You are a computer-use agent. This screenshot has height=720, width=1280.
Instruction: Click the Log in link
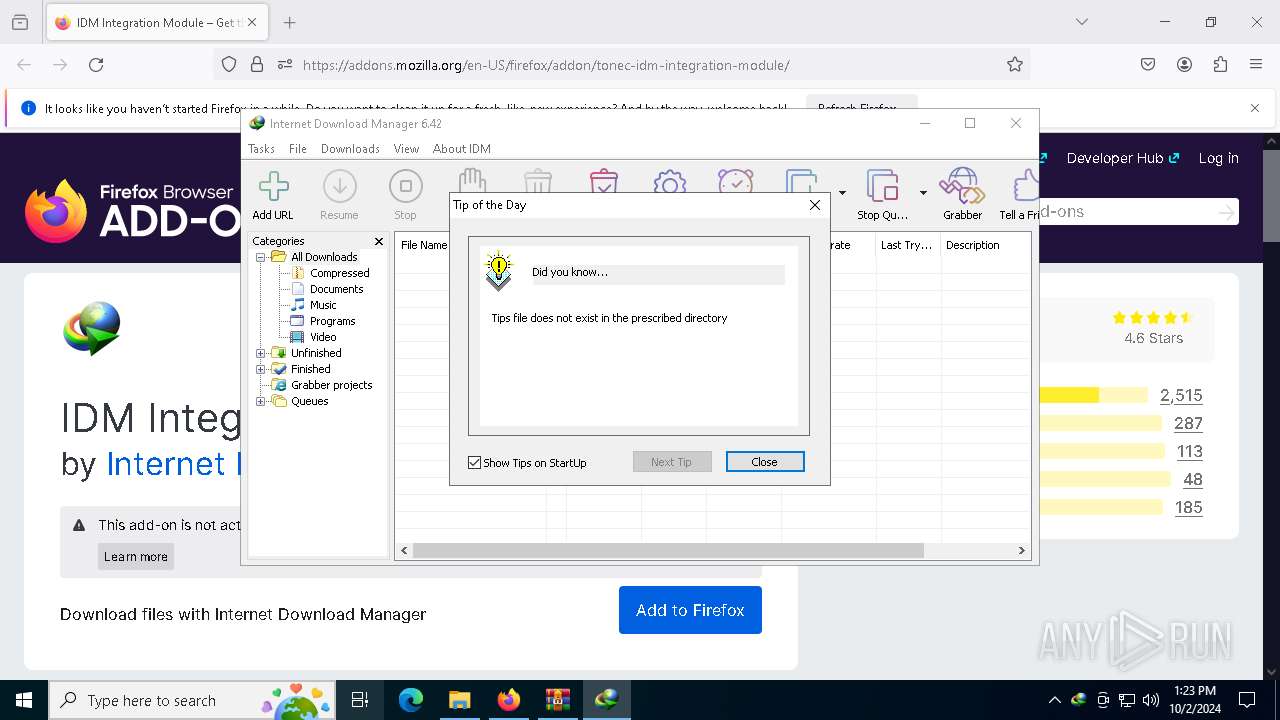[x=1218, y=158]
